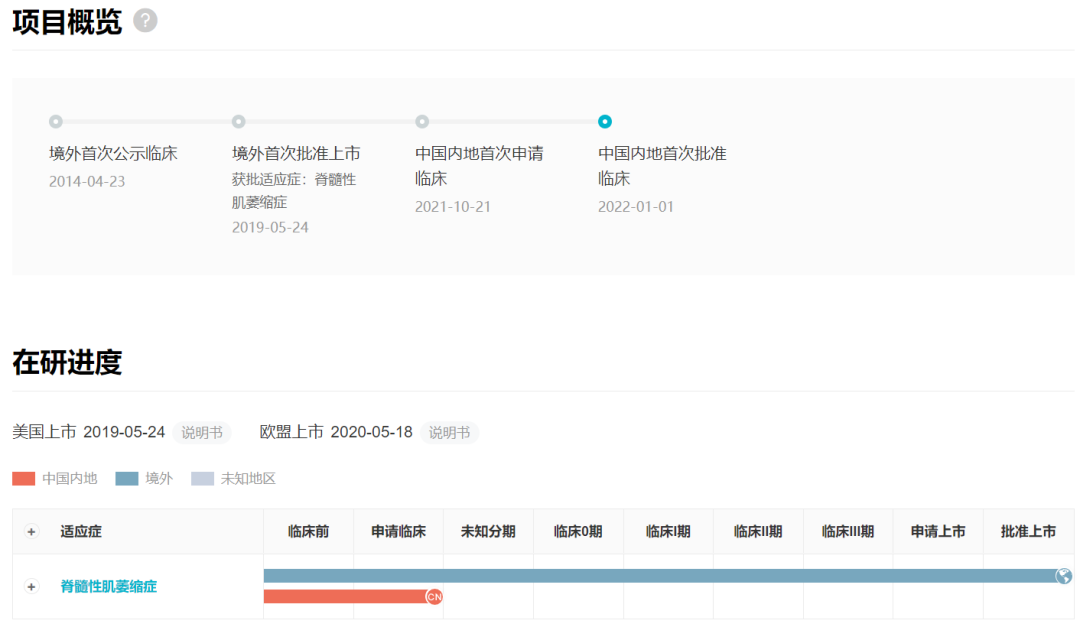Toggle the 境外 blue legend swatch
The width and height of the screenshot is (1080, 627).
tap(127, 479)
